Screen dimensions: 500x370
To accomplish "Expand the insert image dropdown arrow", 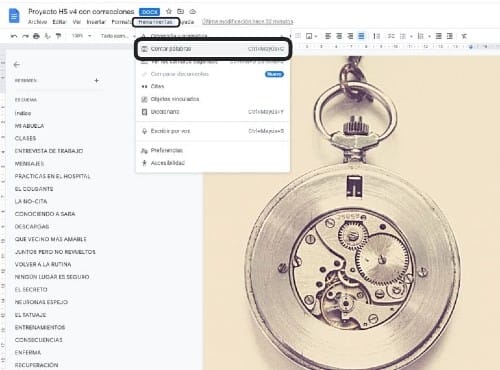I will click(x=316, y=36).
